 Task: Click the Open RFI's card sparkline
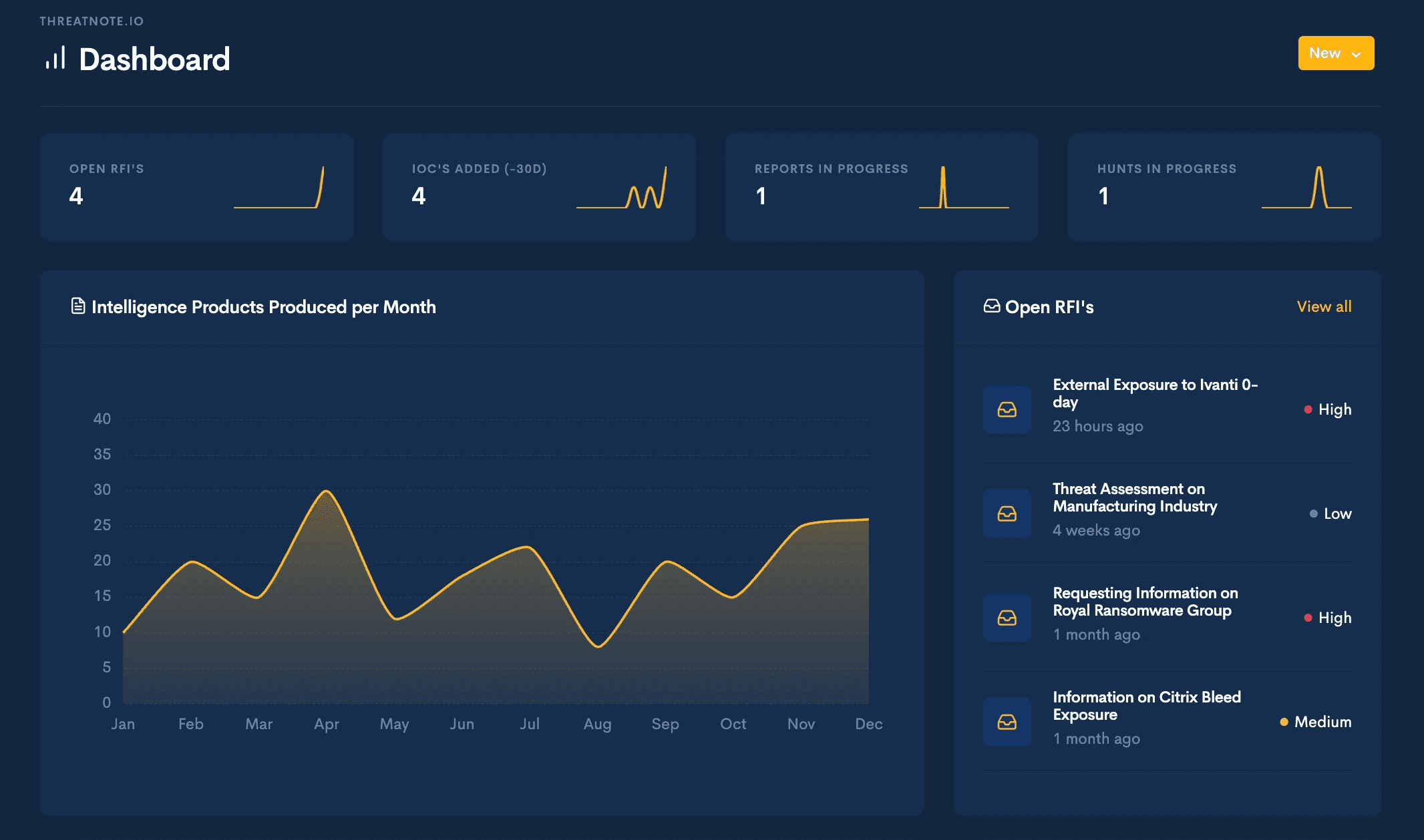coord(279,188)
